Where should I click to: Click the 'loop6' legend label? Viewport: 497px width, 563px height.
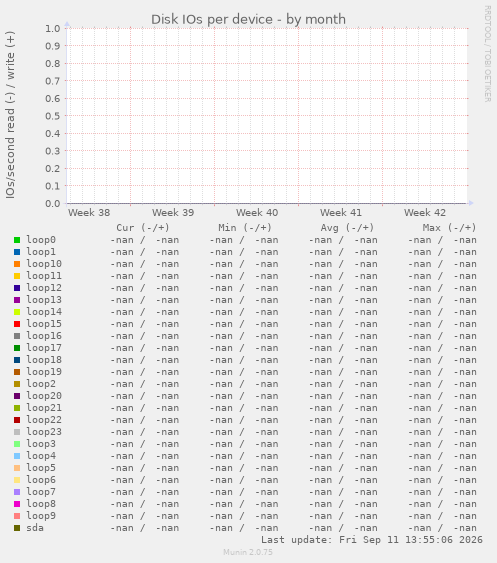click(x=41, y=480)
